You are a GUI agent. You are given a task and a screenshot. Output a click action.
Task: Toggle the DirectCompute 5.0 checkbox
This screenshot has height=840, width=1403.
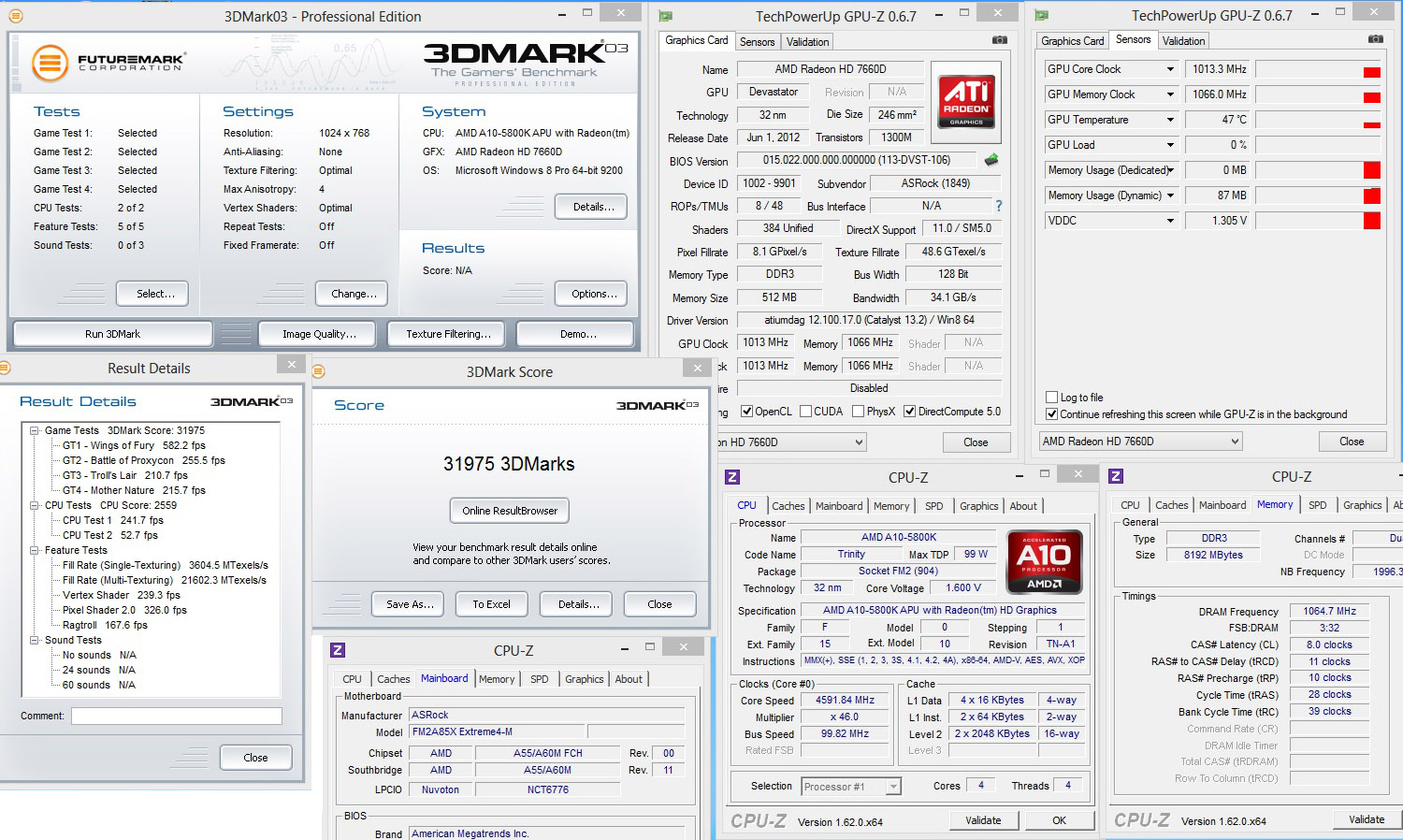(x=909, y=412)
